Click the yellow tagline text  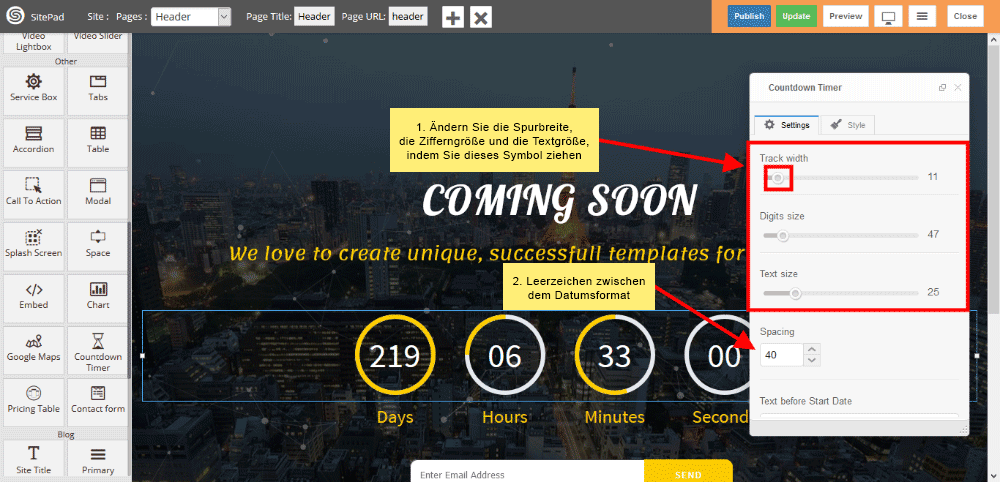tap(488, 254)
